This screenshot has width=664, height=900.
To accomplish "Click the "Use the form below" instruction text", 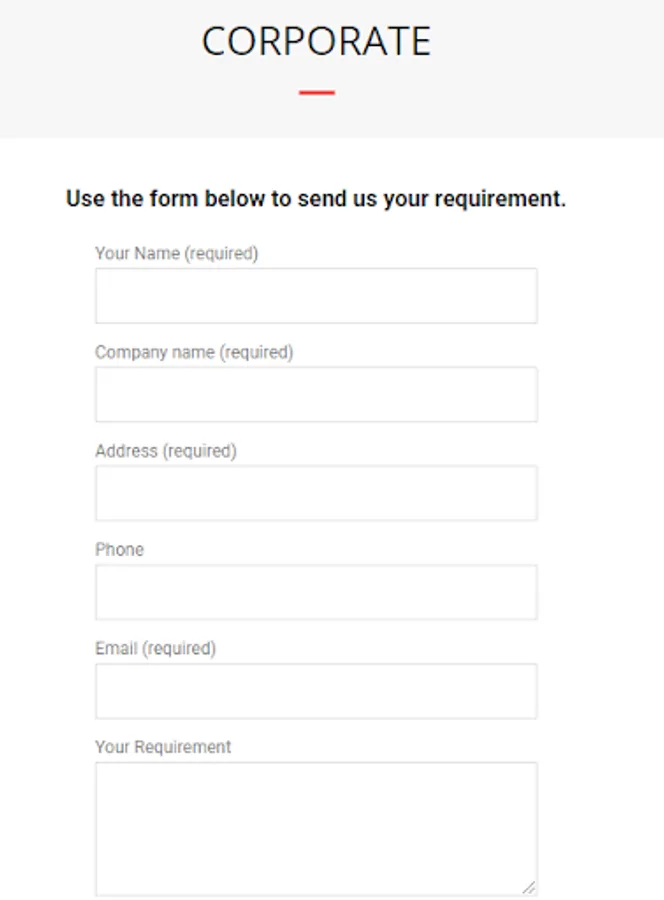I will click(x=316, y=199).
